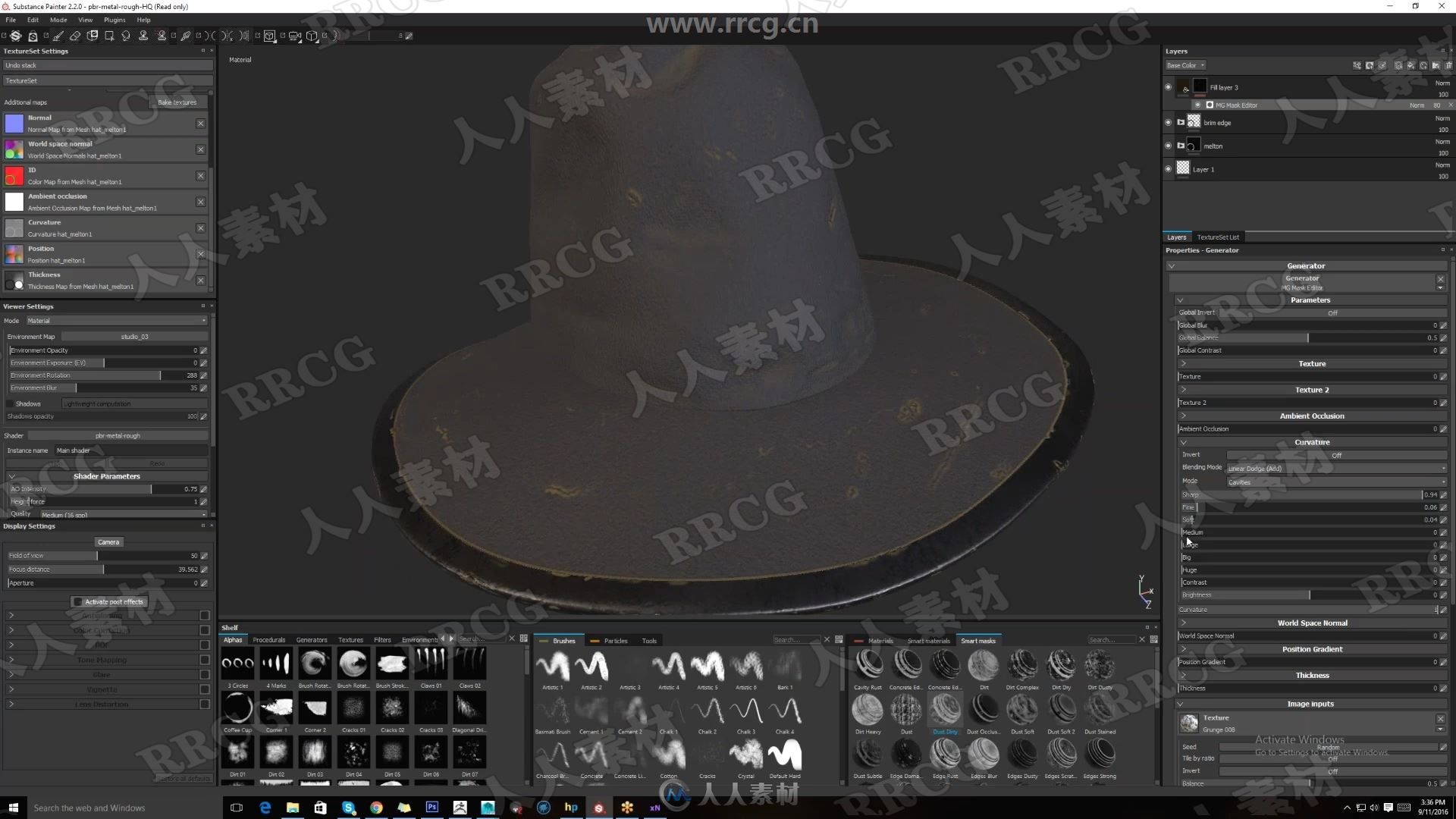
Task: Add a new fill layer icon
Action: pos(1410,65)
